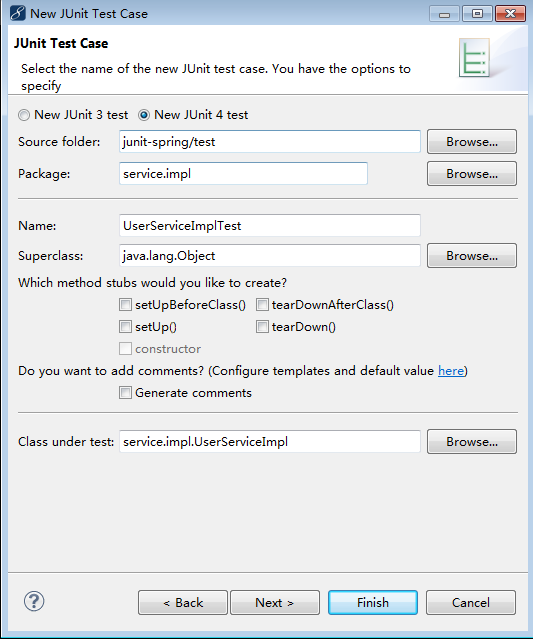Viewport: 533px width, 639px height.
Task: Click the Package input field
Action: (243, 174)
